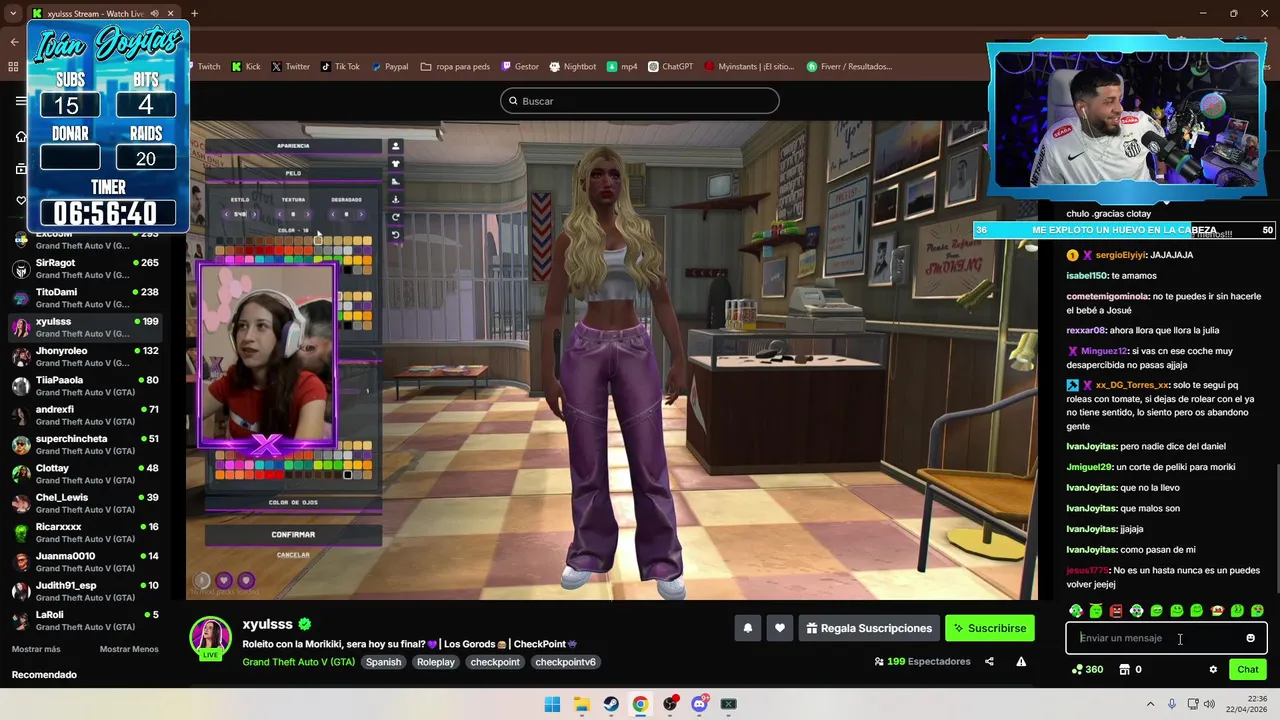Open the Paypal bookmark
Screen dimensions: 1280x720
(390, 67)
